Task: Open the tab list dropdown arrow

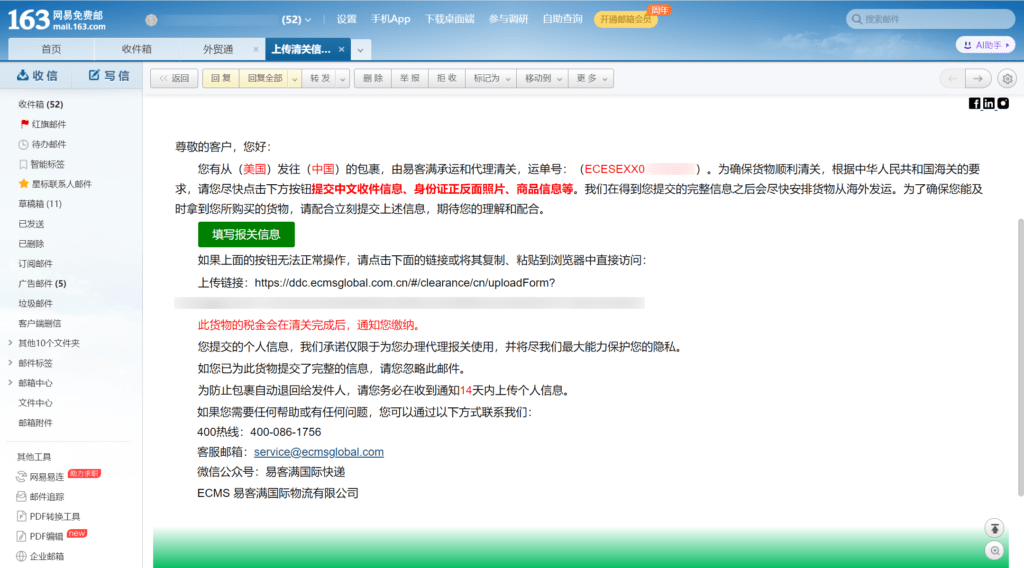Action: tap(360, 50)
